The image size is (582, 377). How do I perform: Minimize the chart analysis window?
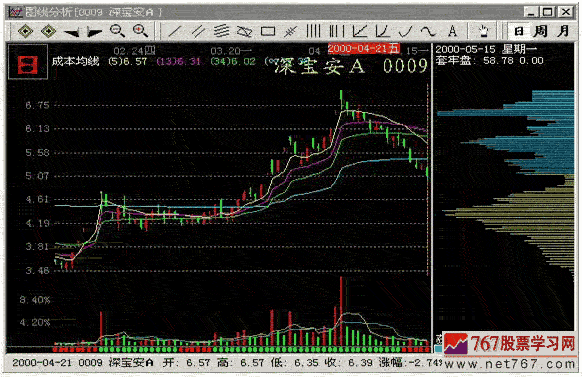pyautogui.click(x=532, y=12)
